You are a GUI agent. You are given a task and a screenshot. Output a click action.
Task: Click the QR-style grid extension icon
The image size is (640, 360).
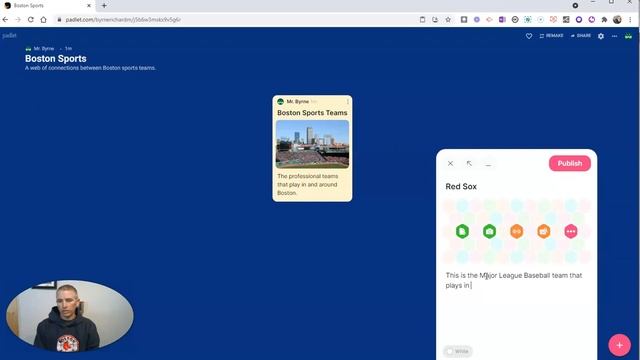point(566,19)
